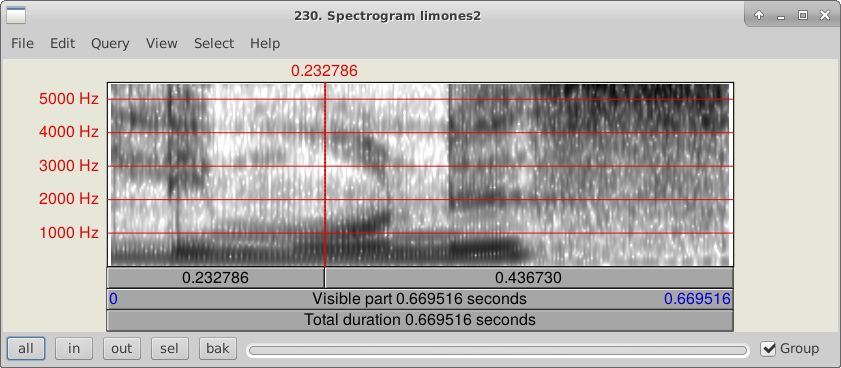Play the visible part 0.669516 seconds bar
Screen dimensions: 841x368
coord(420,299)
